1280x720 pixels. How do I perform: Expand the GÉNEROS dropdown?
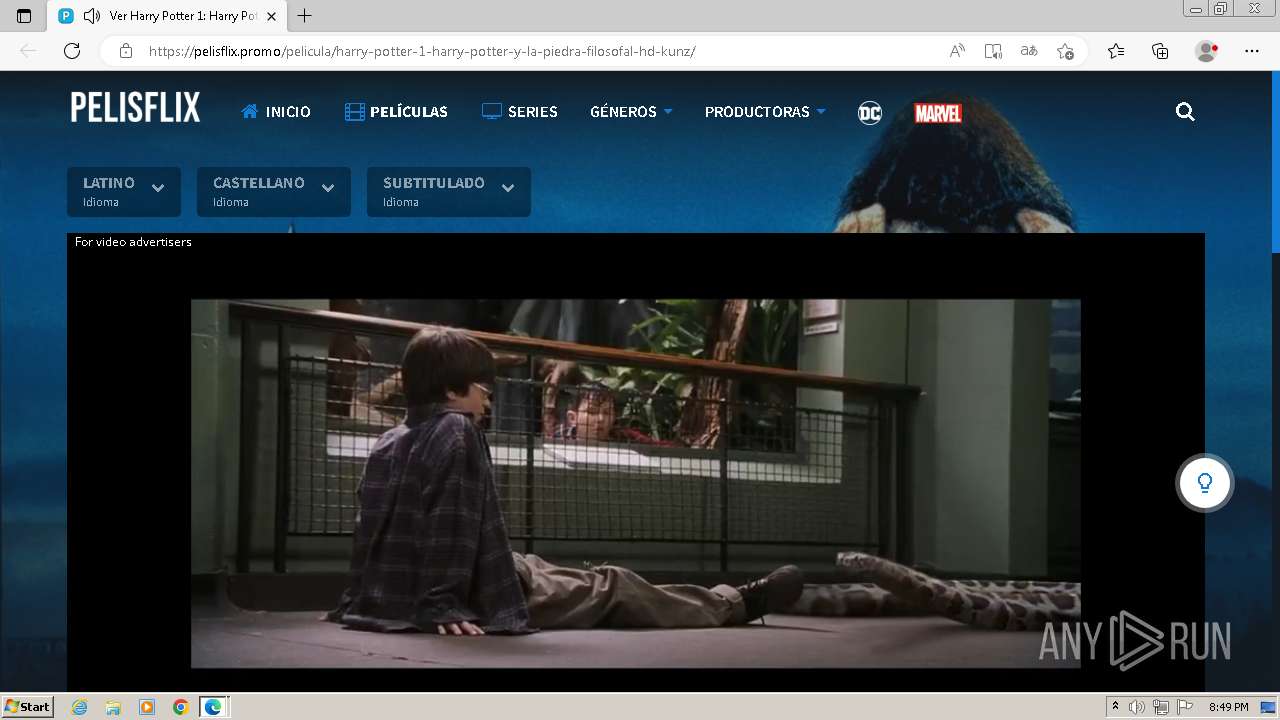pyautogui.click(x=631, y=112)
